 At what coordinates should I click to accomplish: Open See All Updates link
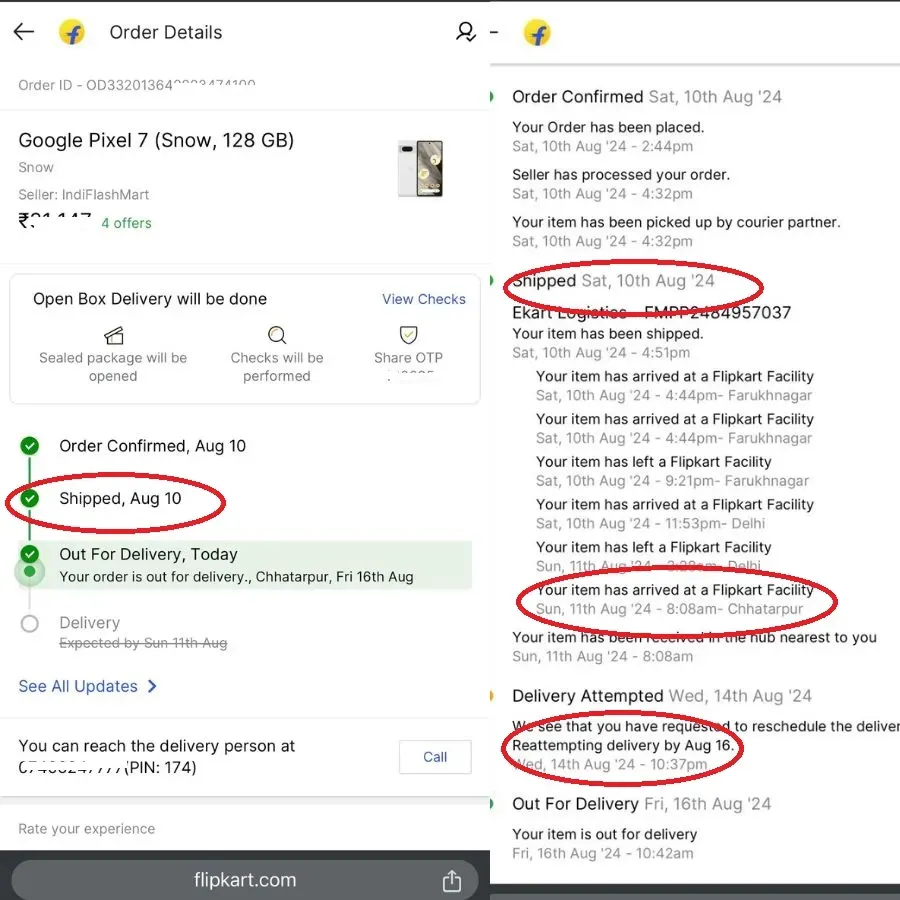[78, 686]
